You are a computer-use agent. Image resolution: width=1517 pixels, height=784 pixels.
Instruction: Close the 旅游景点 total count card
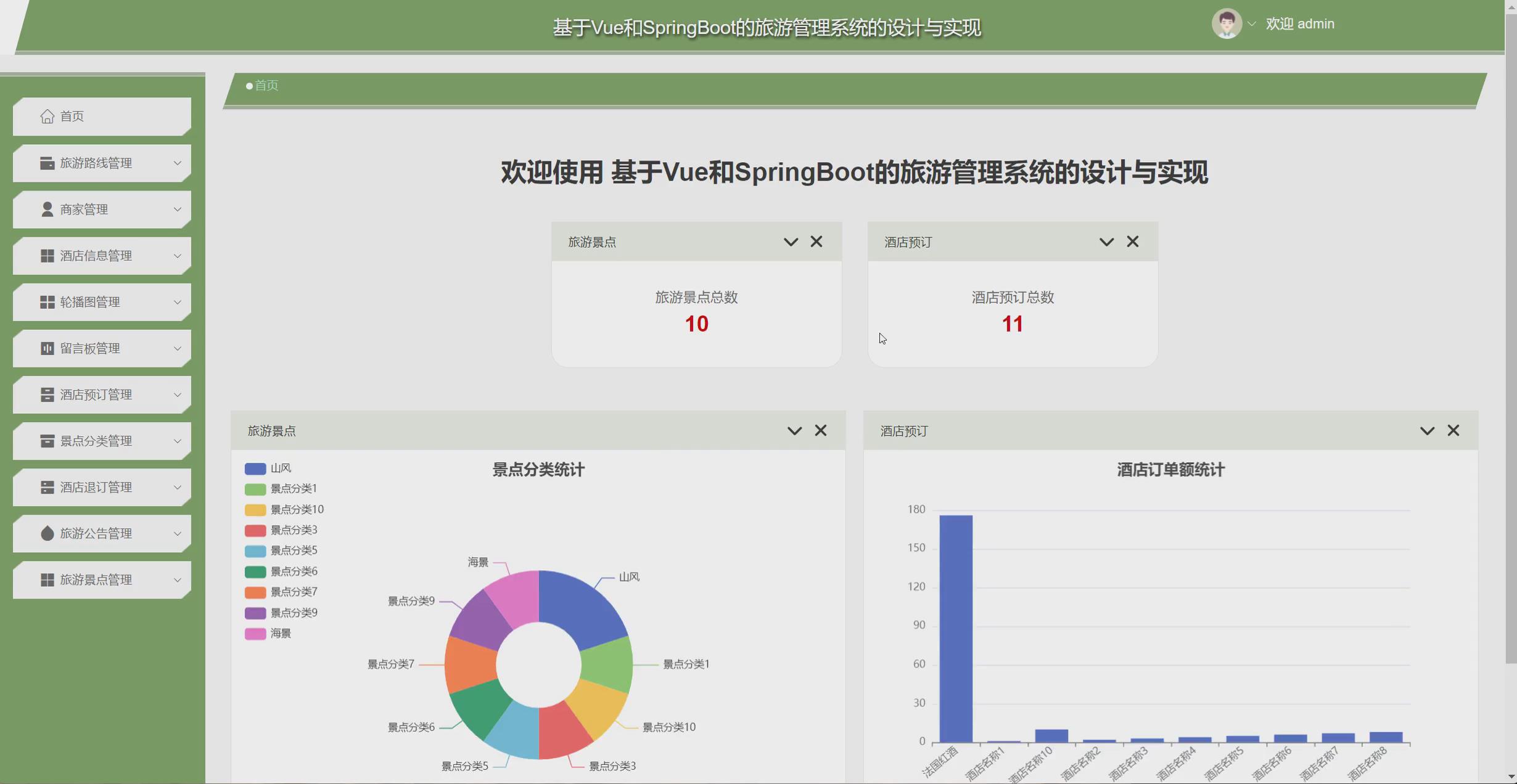point(816,242)
